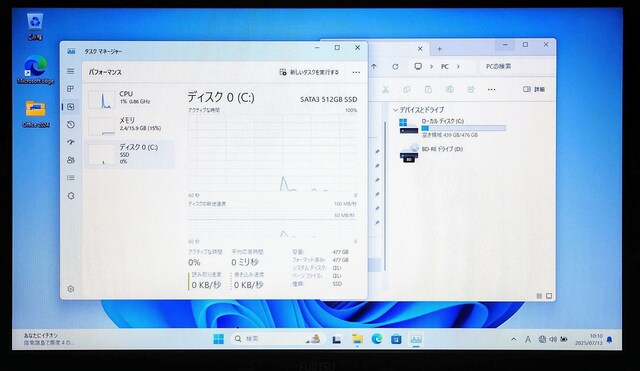Click Explorer navigation pane scrollbar

(x=385, y=196)
